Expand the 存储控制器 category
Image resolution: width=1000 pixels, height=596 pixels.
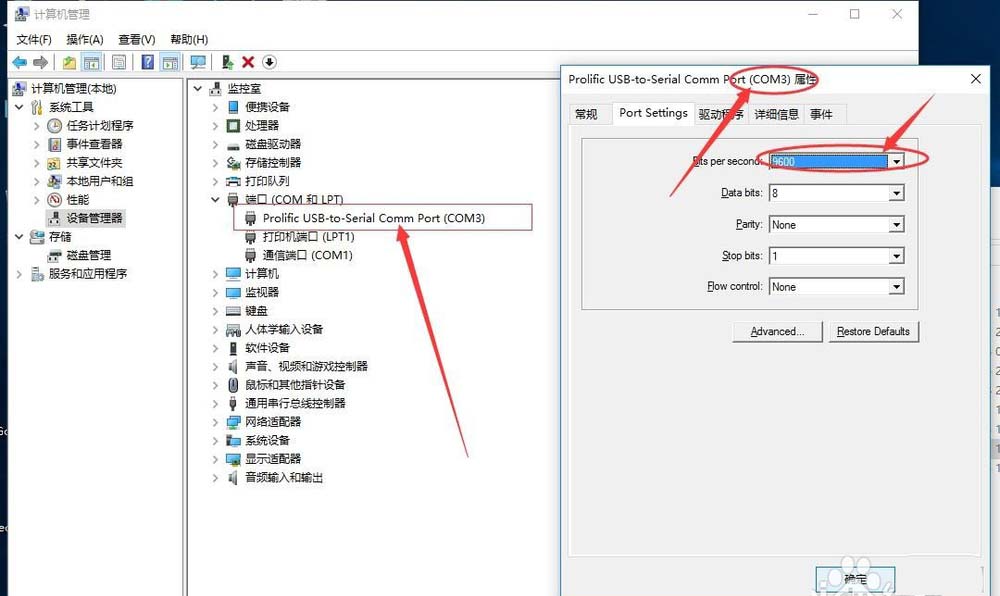click(216, 163)
